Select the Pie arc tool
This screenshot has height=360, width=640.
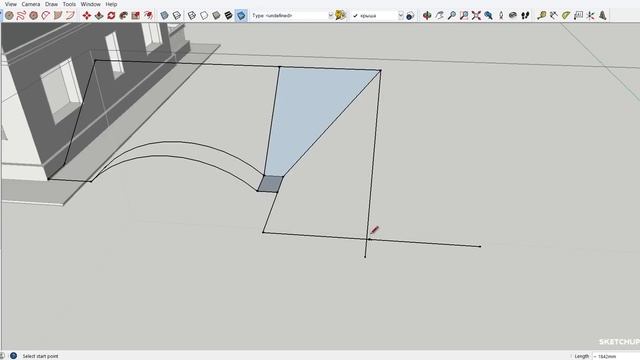coord(70,16)
